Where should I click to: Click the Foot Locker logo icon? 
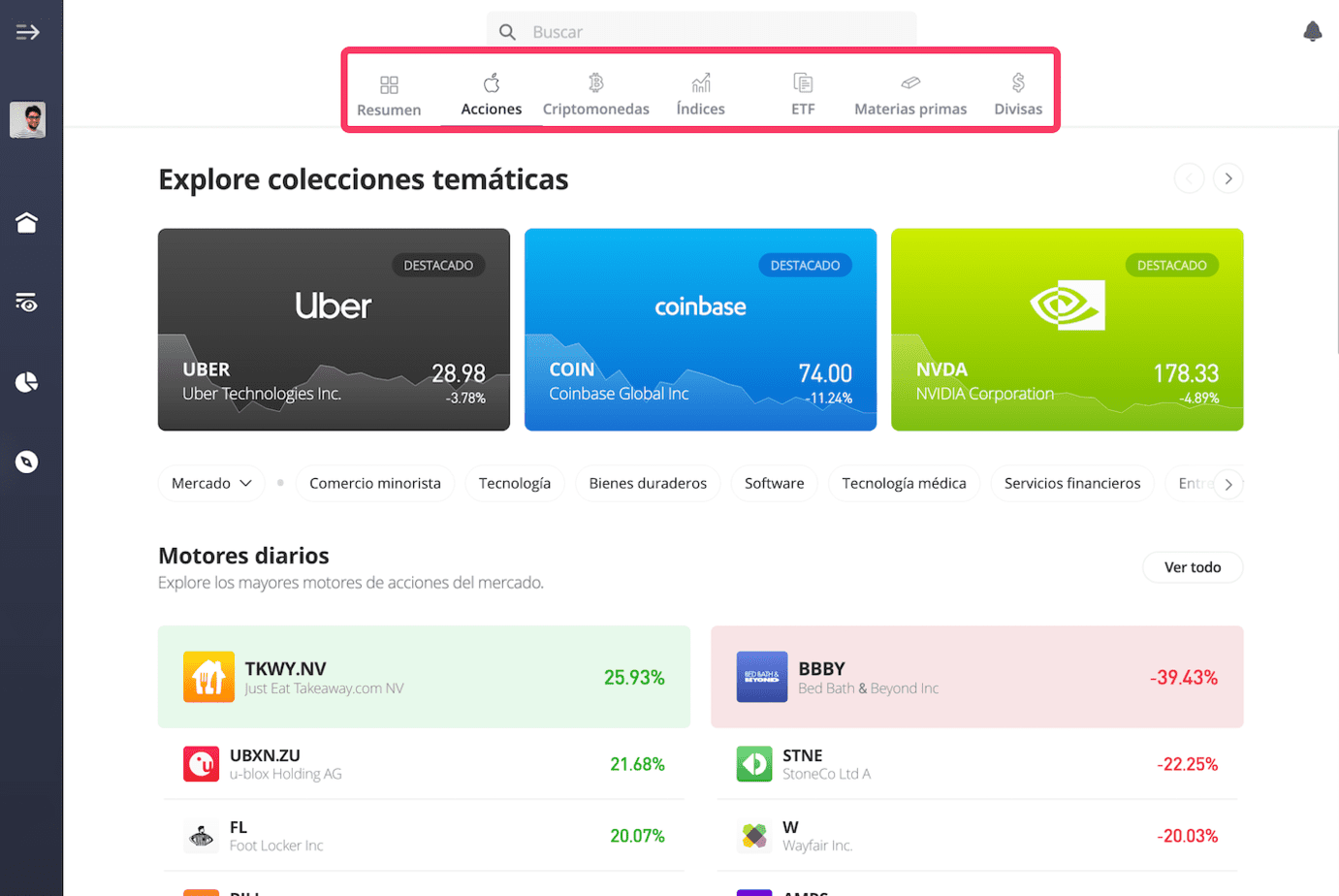click(x=201, y=836)
